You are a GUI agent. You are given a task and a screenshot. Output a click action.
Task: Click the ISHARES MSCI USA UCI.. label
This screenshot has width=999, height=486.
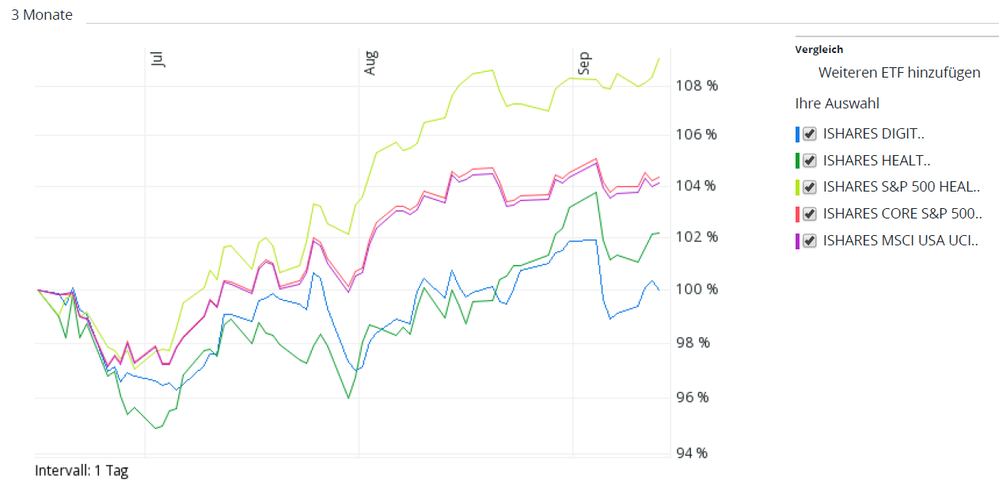(900, 240)
